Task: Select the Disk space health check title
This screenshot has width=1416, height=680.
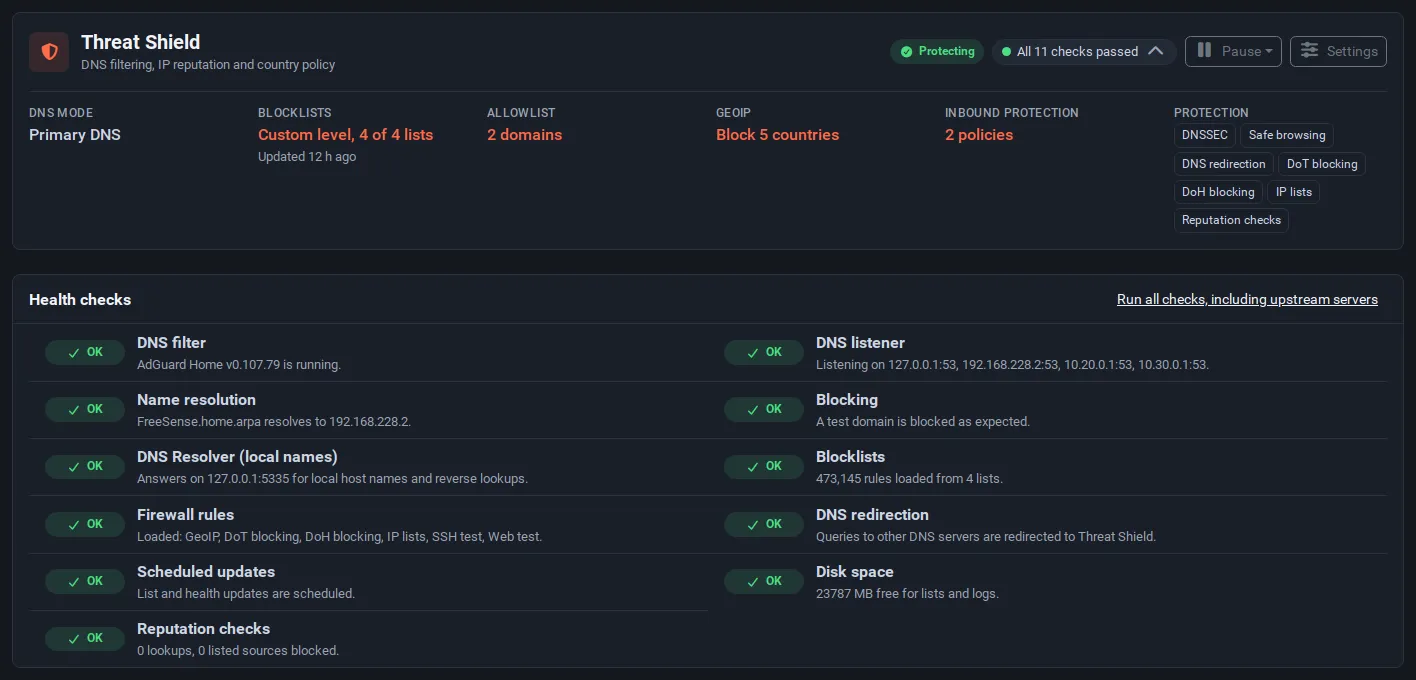Action: coord(855,572)
